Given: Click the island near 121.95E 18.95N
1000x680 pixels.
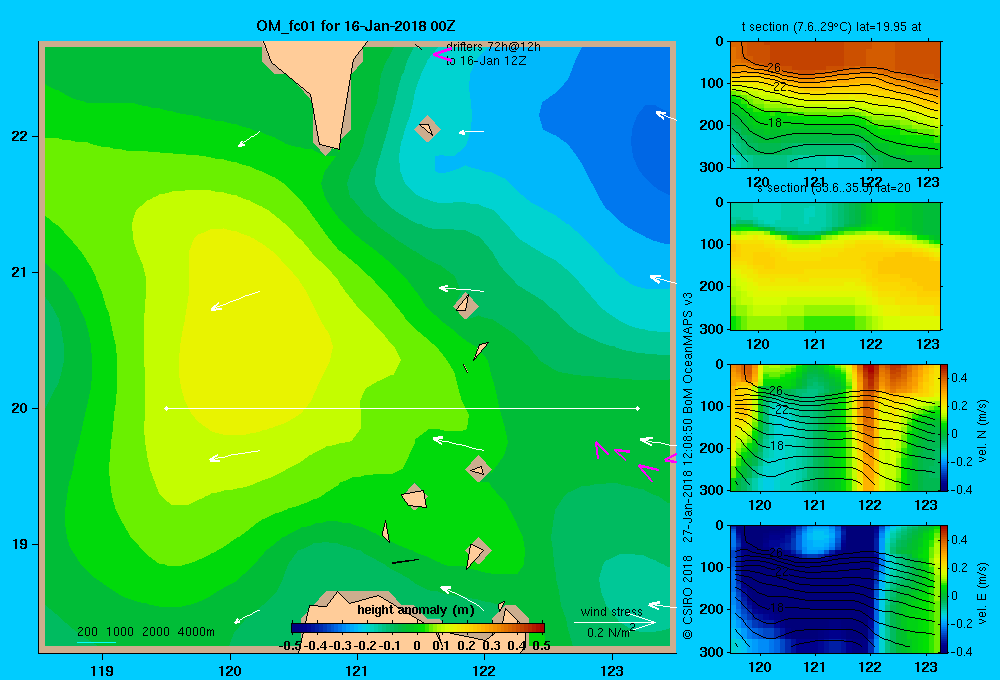Looking at the screenshot, I should coord(476,552).
